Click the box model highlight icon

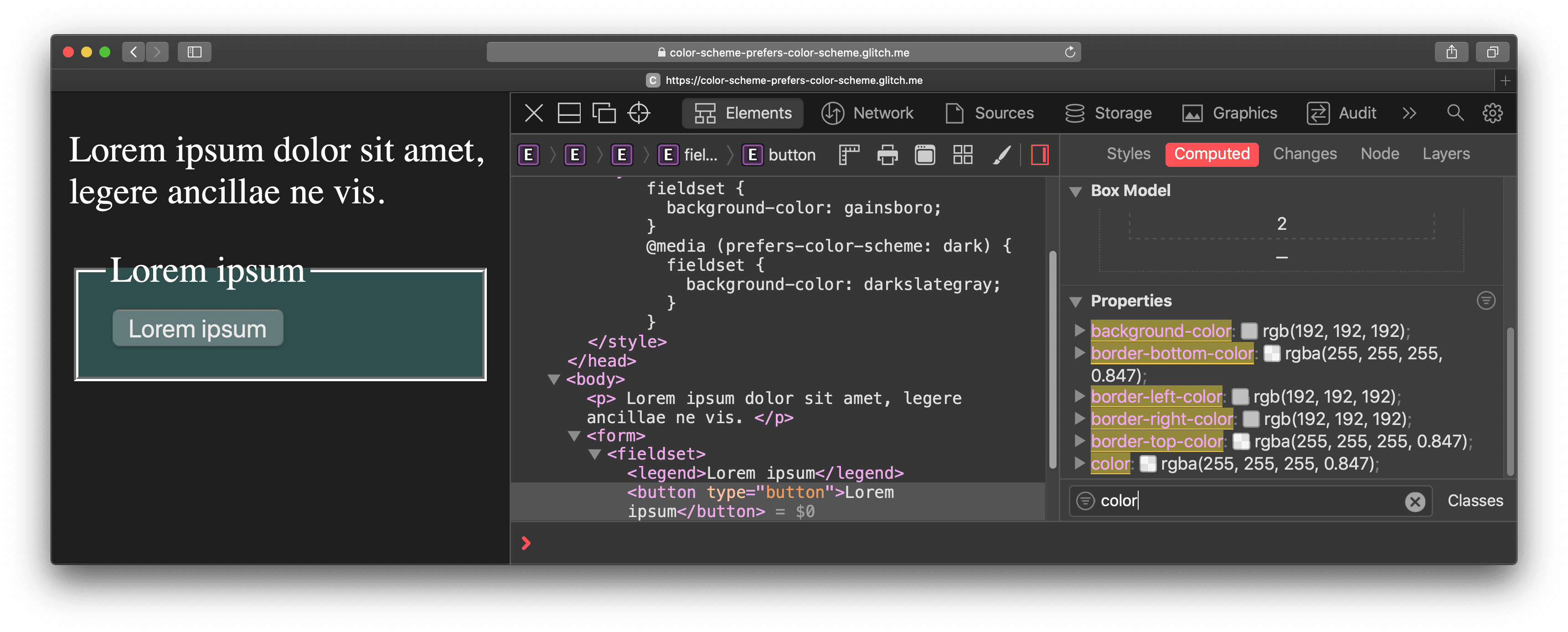[1041, 154]
